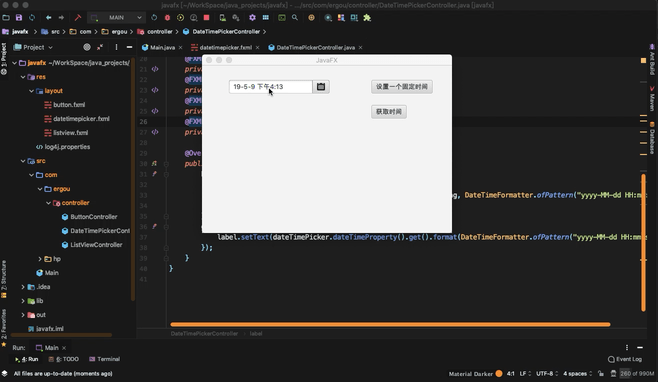Collapse the src folder
658x382 pixels.
point(23,161)
